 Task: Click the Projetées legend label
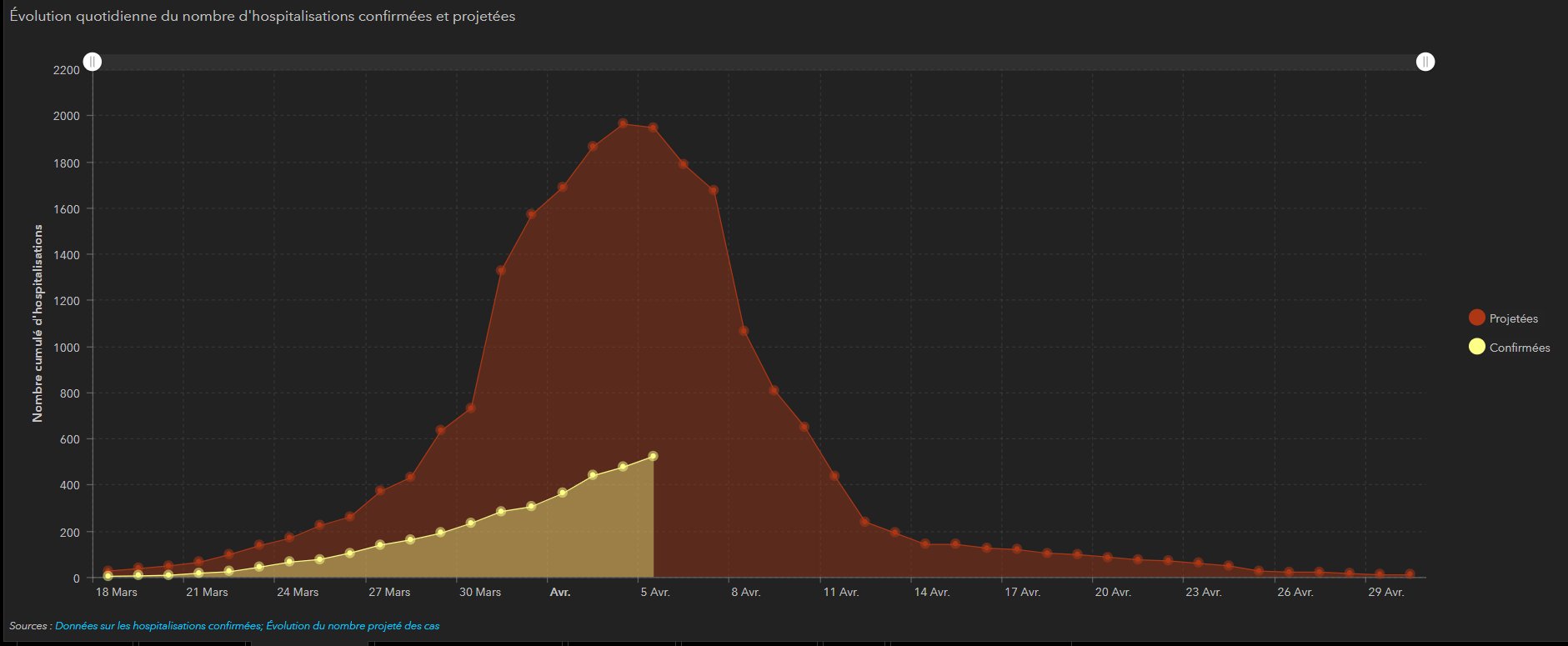click(1513, 318)
